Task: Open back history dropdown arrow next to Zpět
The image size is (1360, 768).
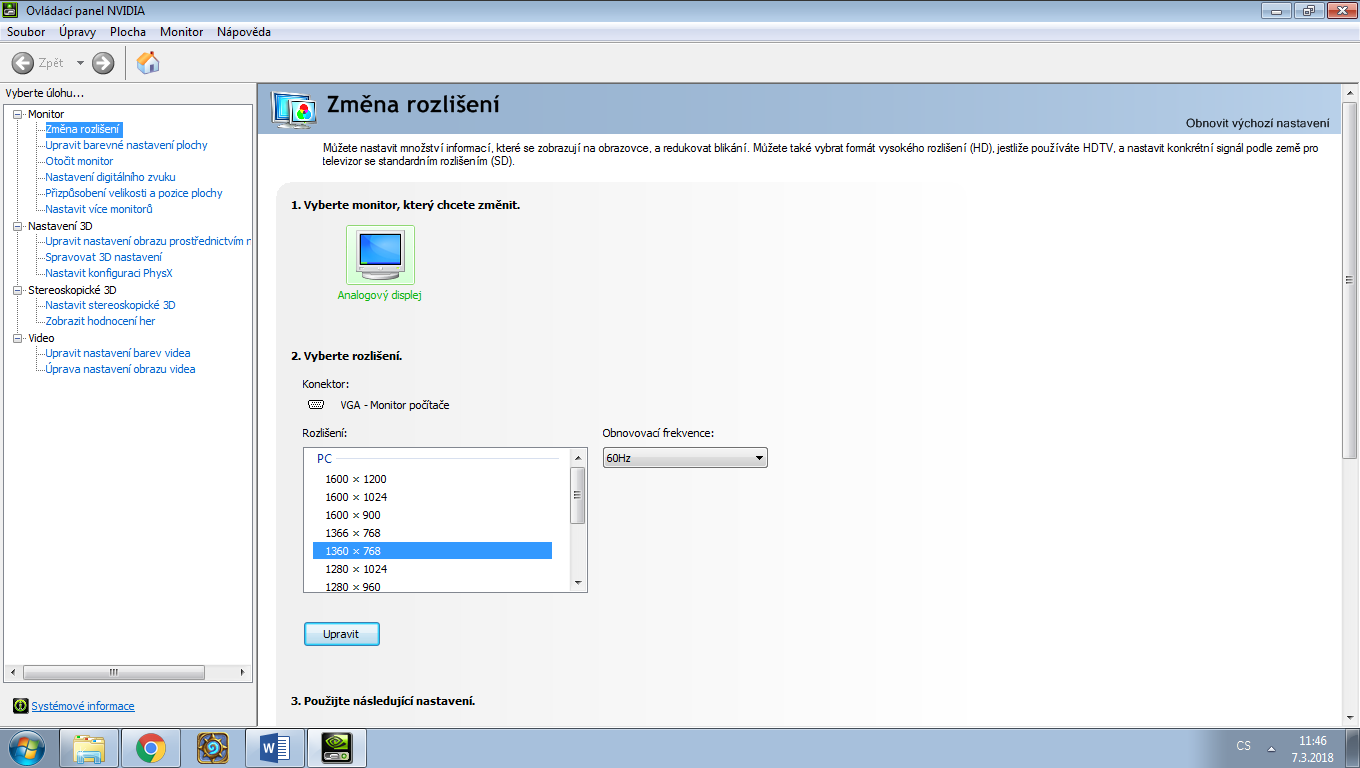Action: coord(80,63)
